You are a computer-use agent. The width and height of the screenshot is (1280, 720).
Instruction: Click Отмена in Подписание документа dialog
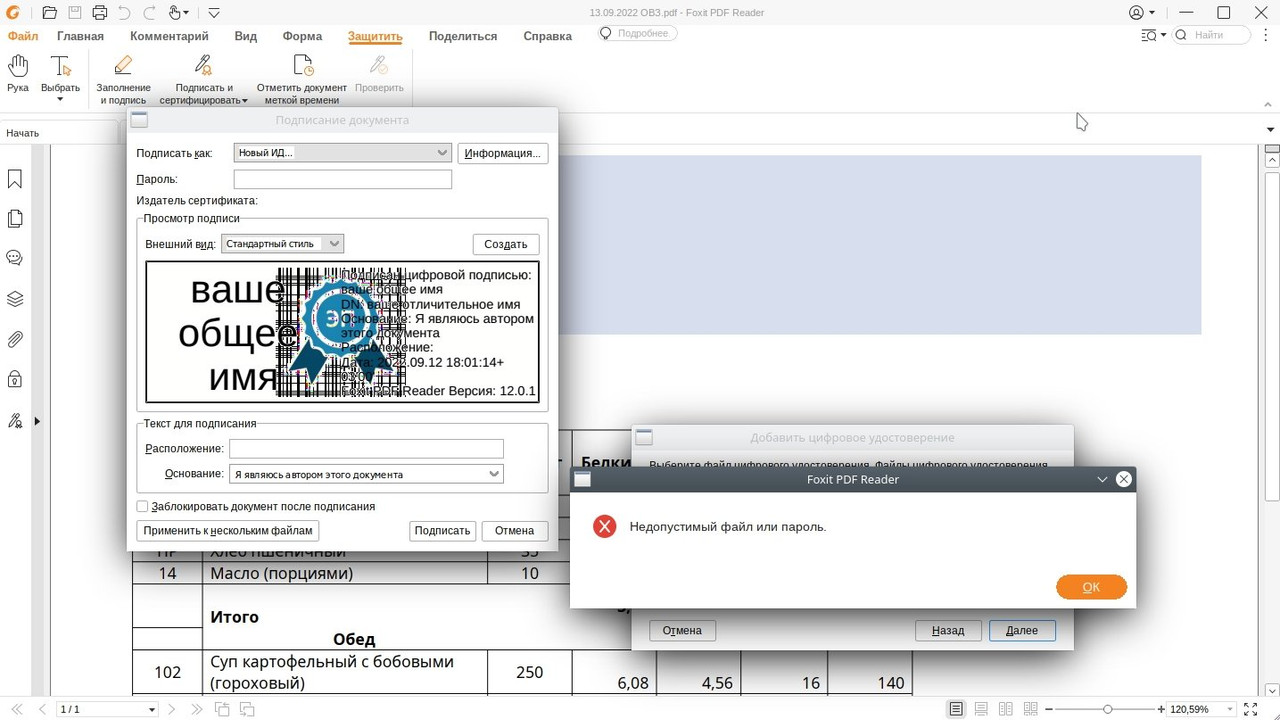[x=514, y=531]
